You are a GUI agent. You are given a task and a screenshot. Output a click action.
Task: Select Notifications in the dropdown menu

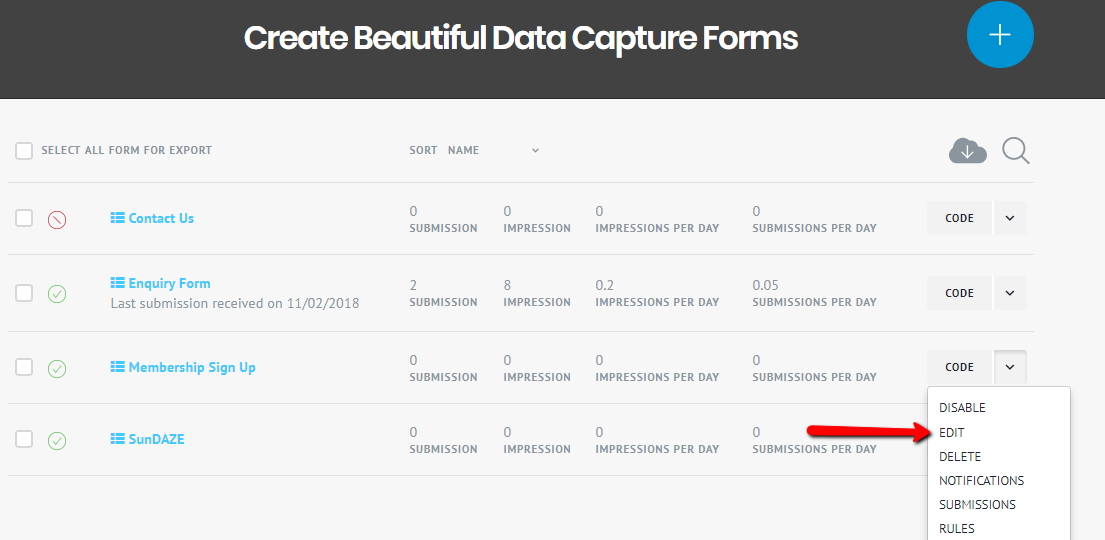tap(981, 481)
